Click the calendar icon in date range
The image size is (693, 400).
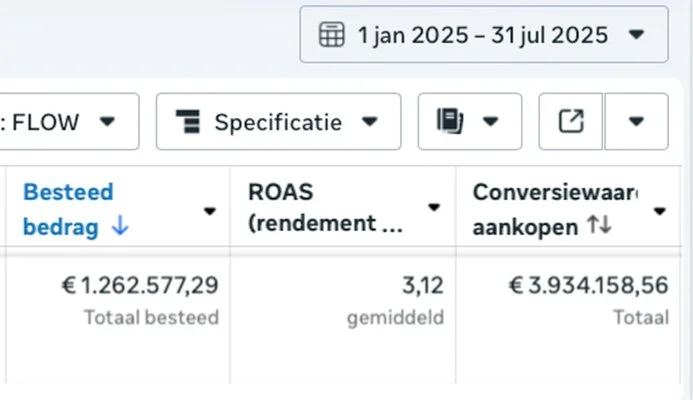click(331, 35)
